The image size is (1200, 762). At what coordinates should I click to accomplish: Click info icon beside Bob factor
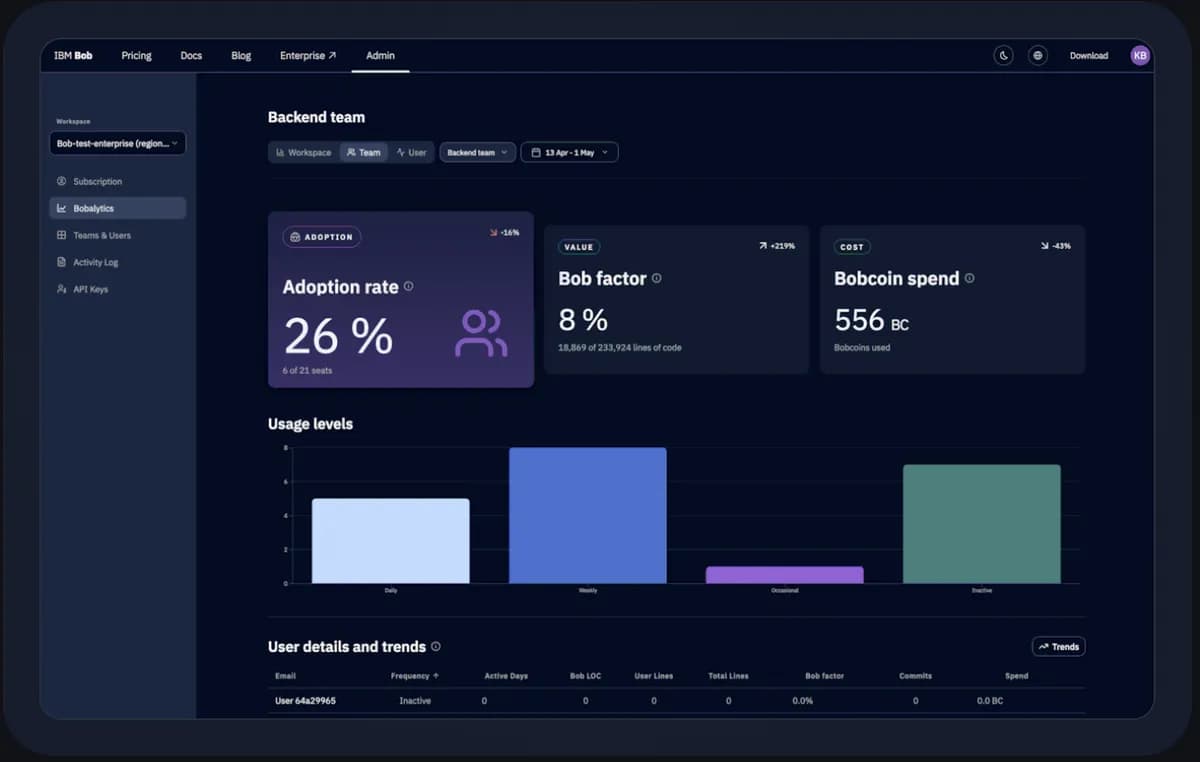coord(657,279)
